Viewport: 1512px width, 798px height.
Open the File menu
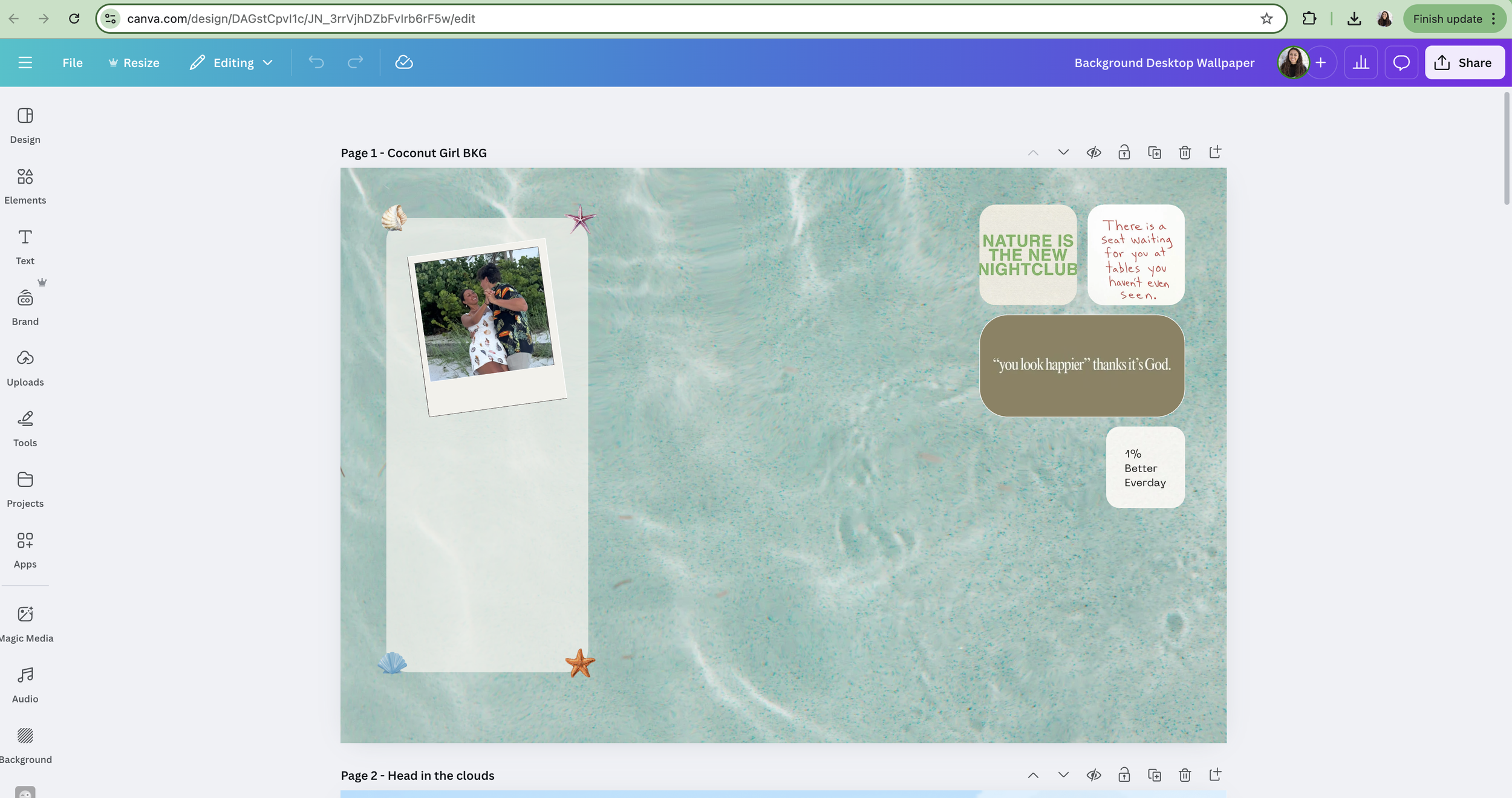click(x=72, y=62)
